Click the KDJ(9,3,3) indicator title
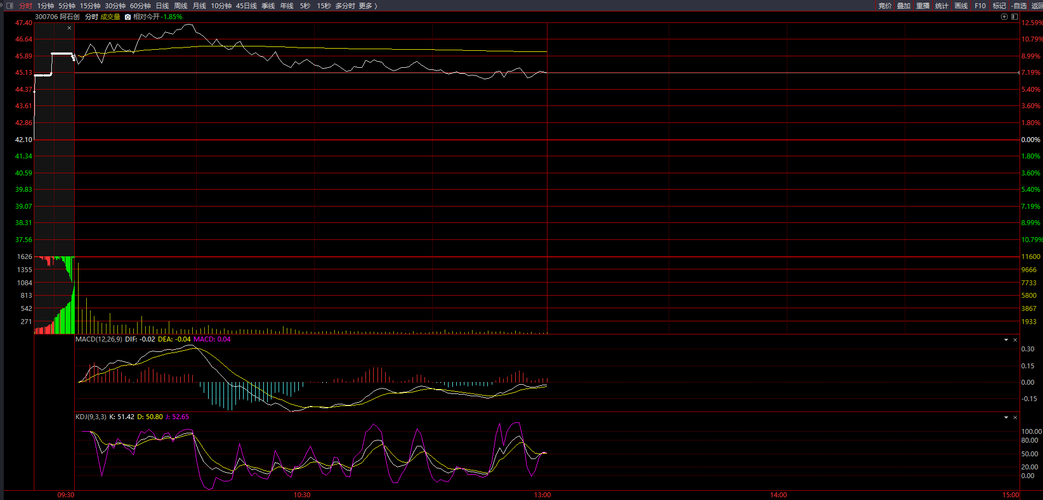The width and height of the screenshot is (1043, 500). click(x=90, y=417)
